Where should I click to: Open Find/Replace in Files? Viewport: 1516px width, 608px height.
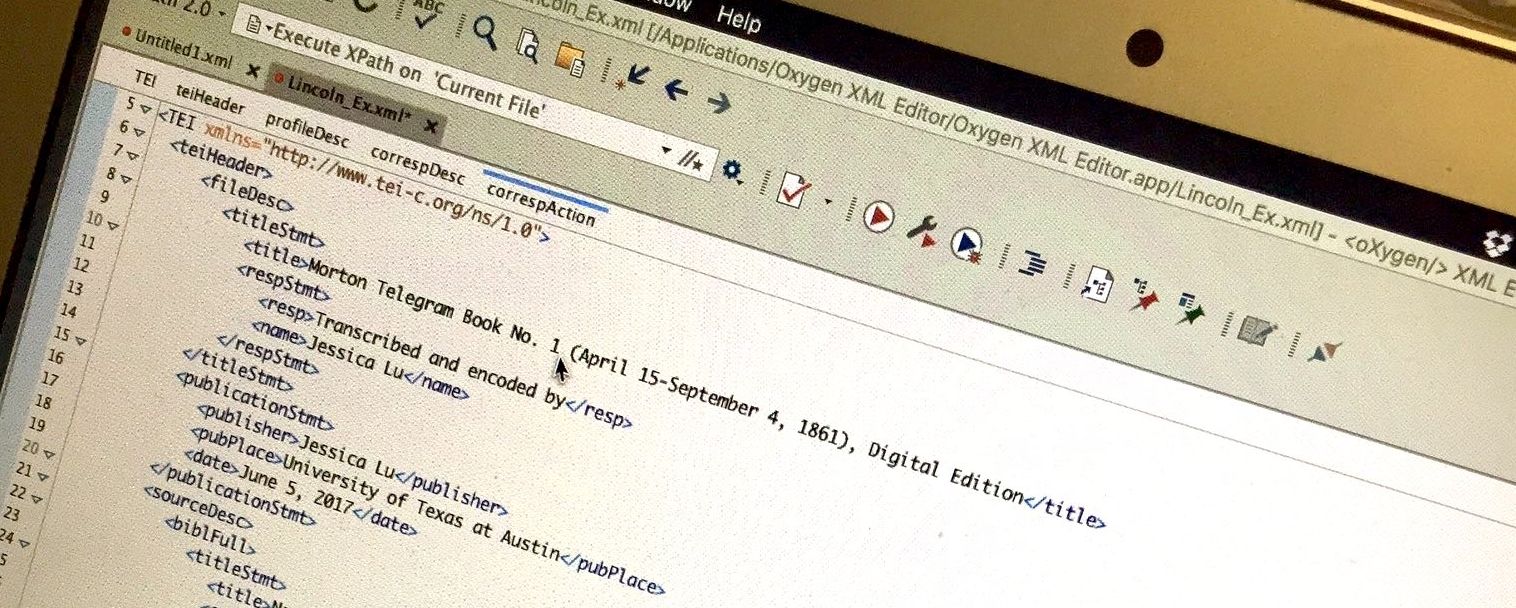[528, 45]
